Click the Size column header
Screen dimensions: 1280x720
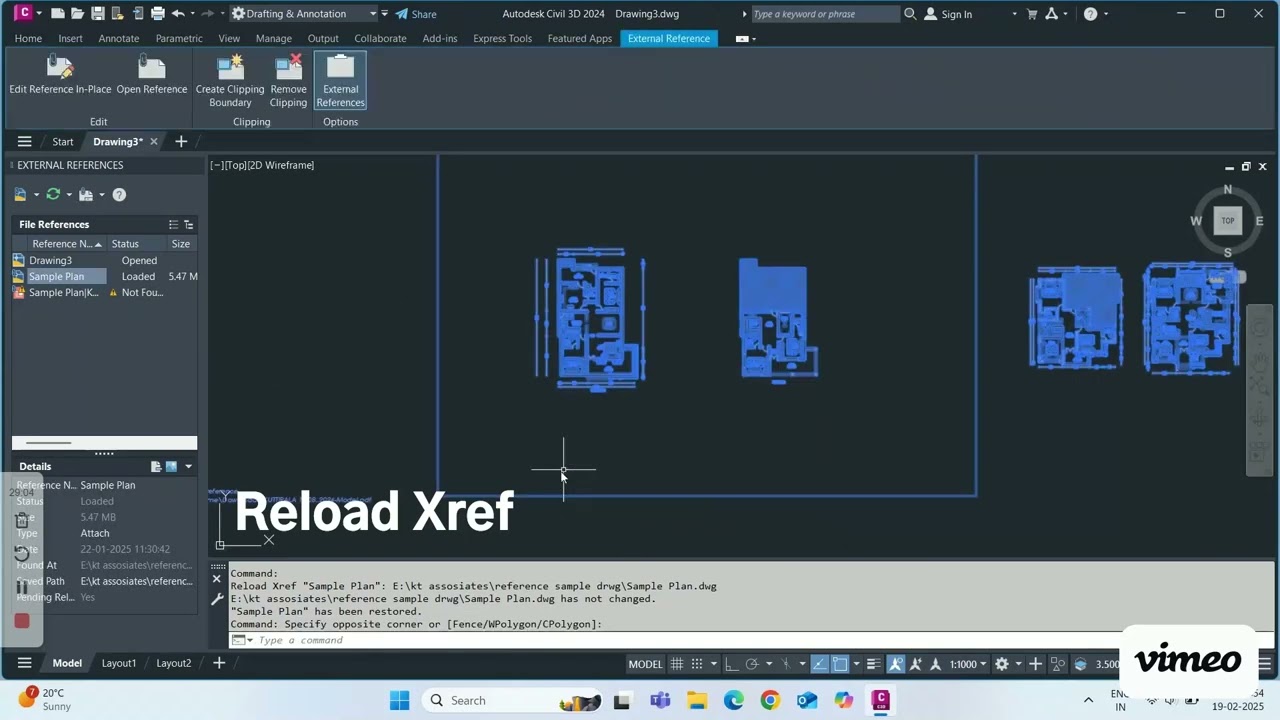(181, 244)
